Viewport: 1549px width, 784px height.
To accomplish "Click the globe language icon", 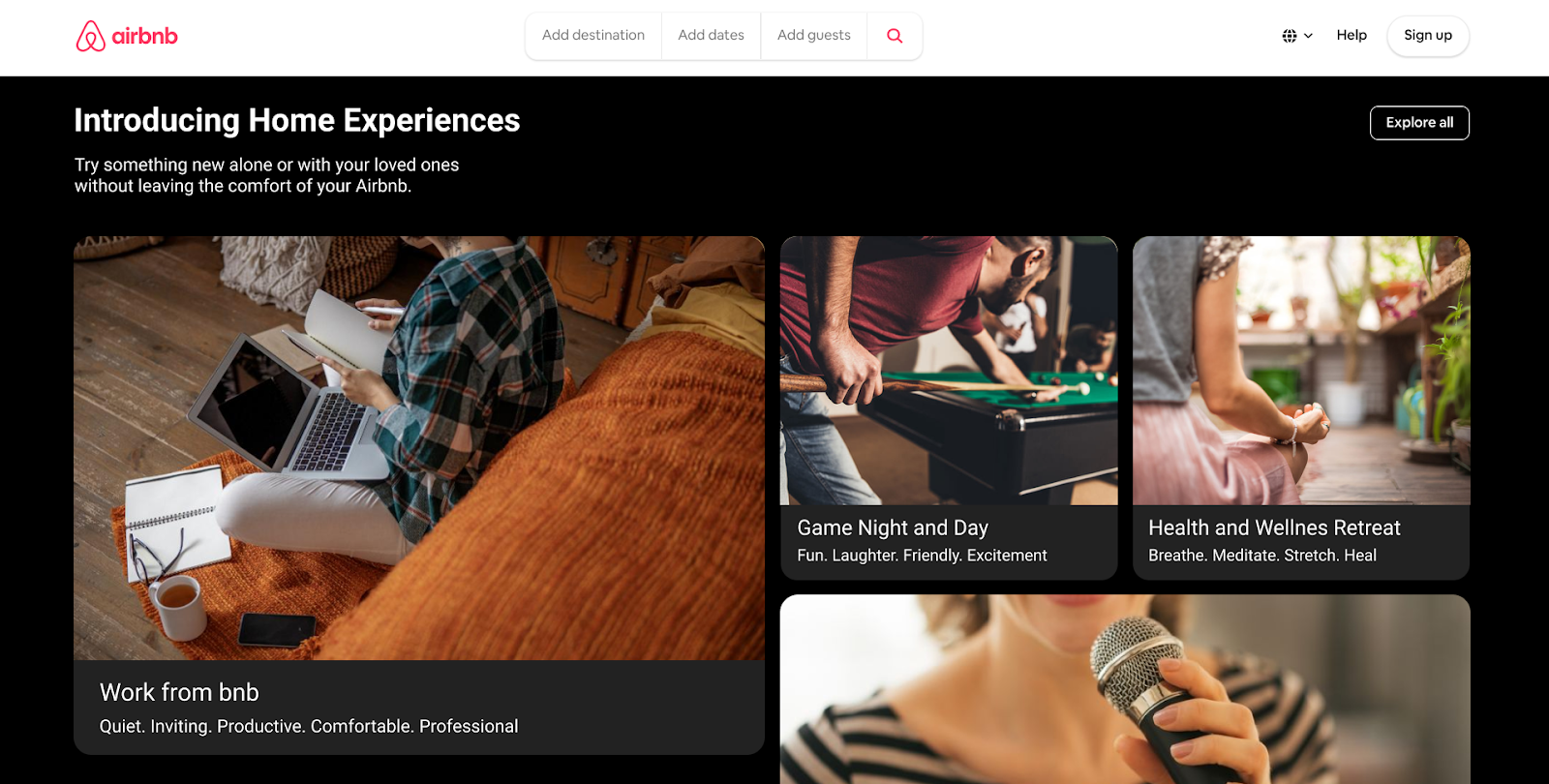I will click(1290, 36).
